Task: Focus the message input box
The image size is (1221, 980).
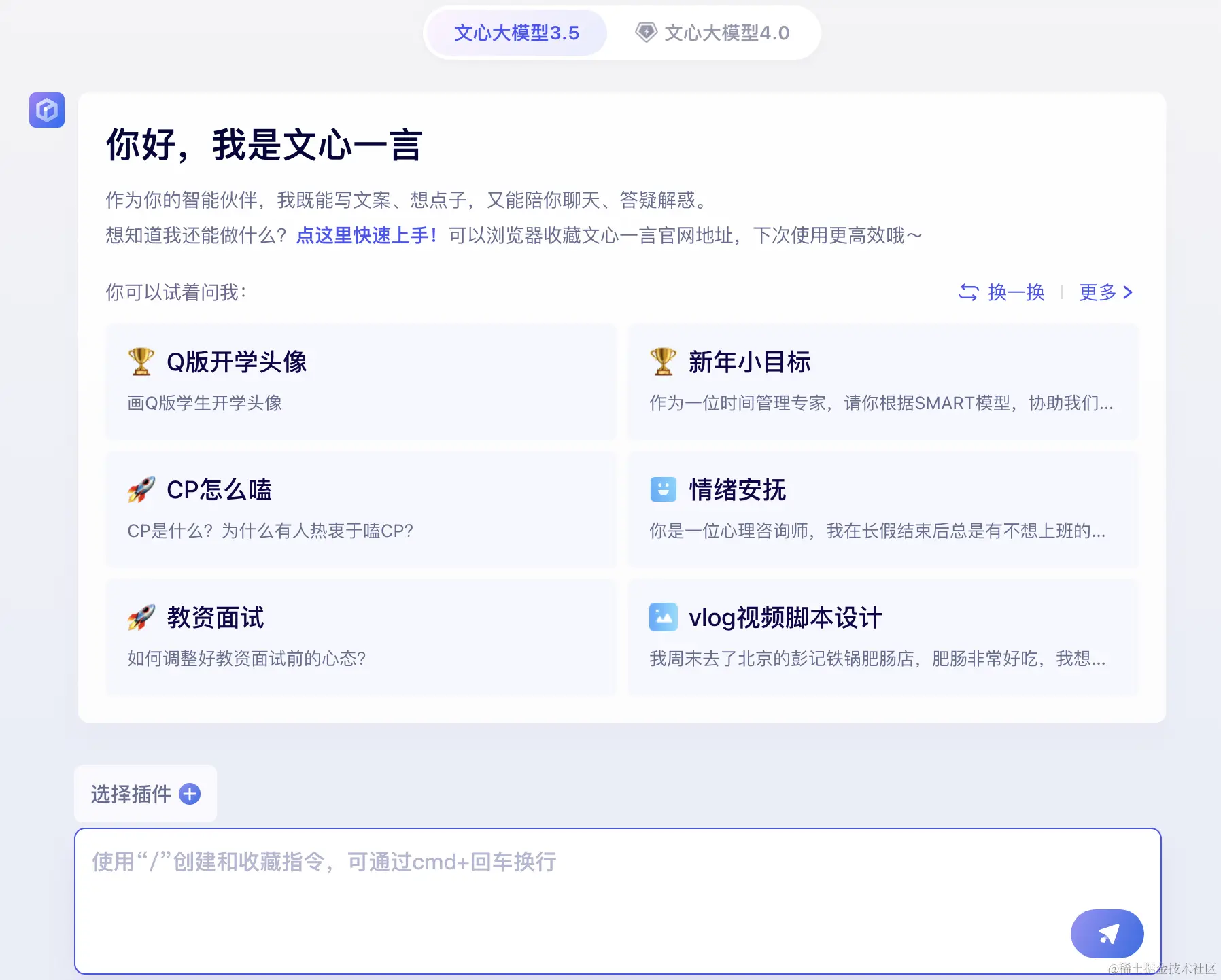Action: click(x=617, y=901)
